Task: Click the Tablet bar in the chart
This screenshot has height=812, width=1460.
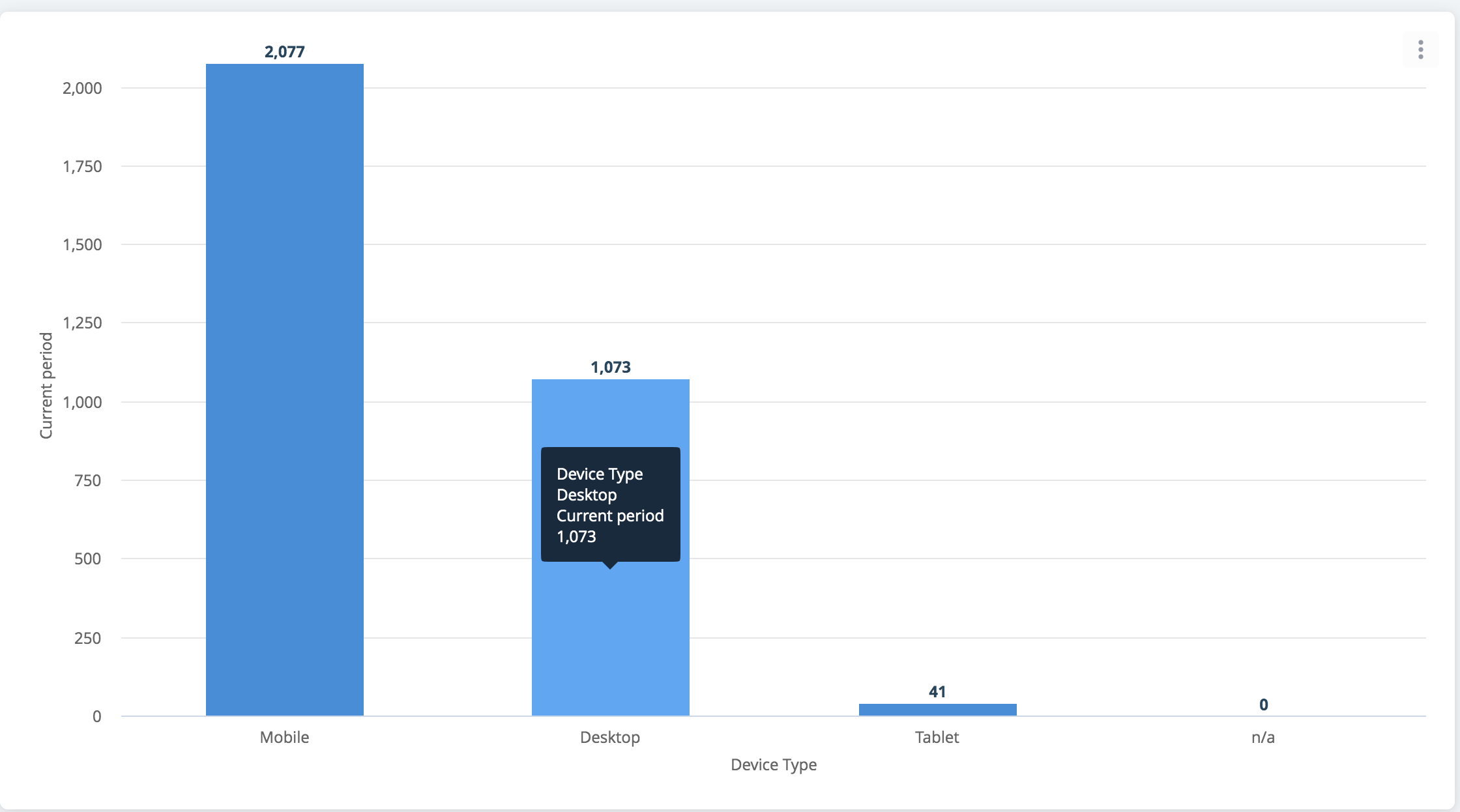Action: [x=938, y=710]
